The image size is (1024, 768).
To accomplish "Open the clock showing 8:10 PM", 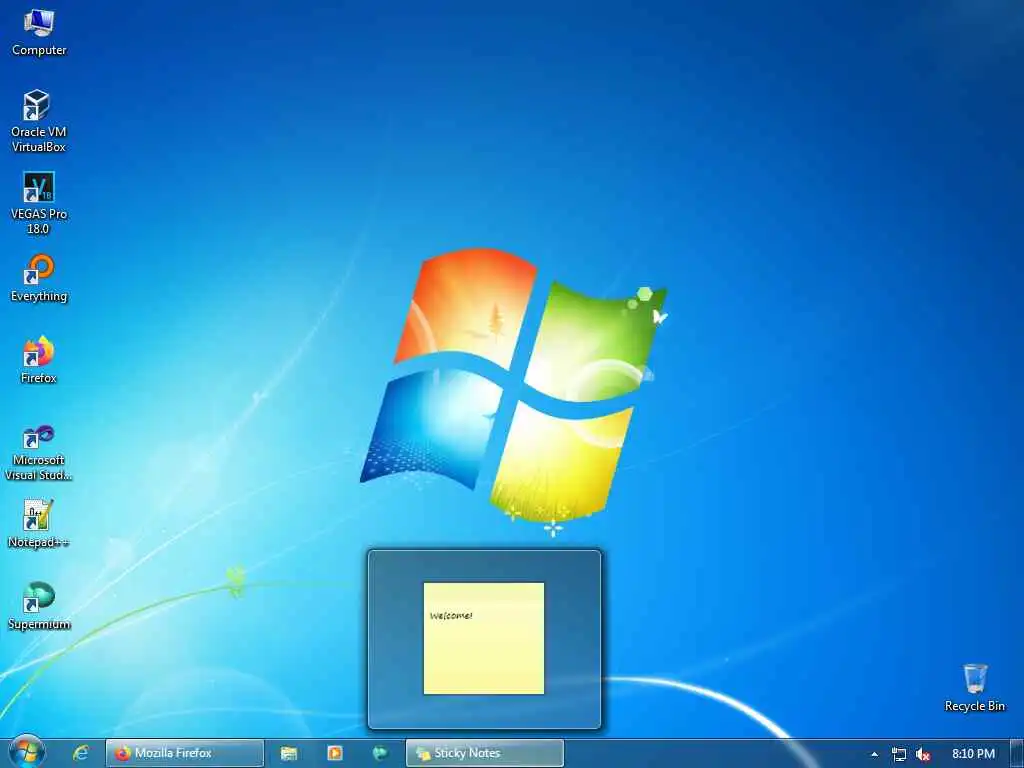I will tap(973, 754).
